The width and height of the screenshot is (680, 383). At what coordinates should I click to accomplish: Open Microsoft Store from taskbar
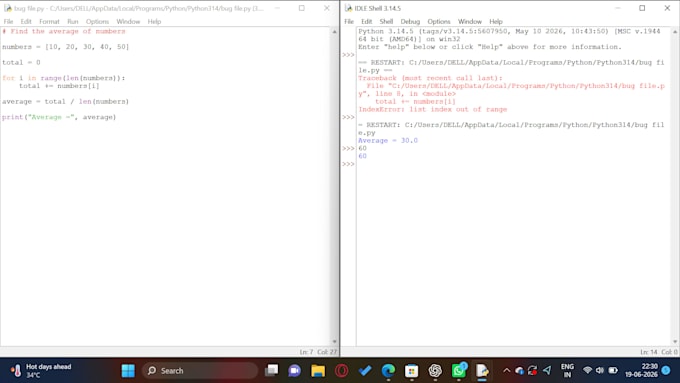pos(412,370)
